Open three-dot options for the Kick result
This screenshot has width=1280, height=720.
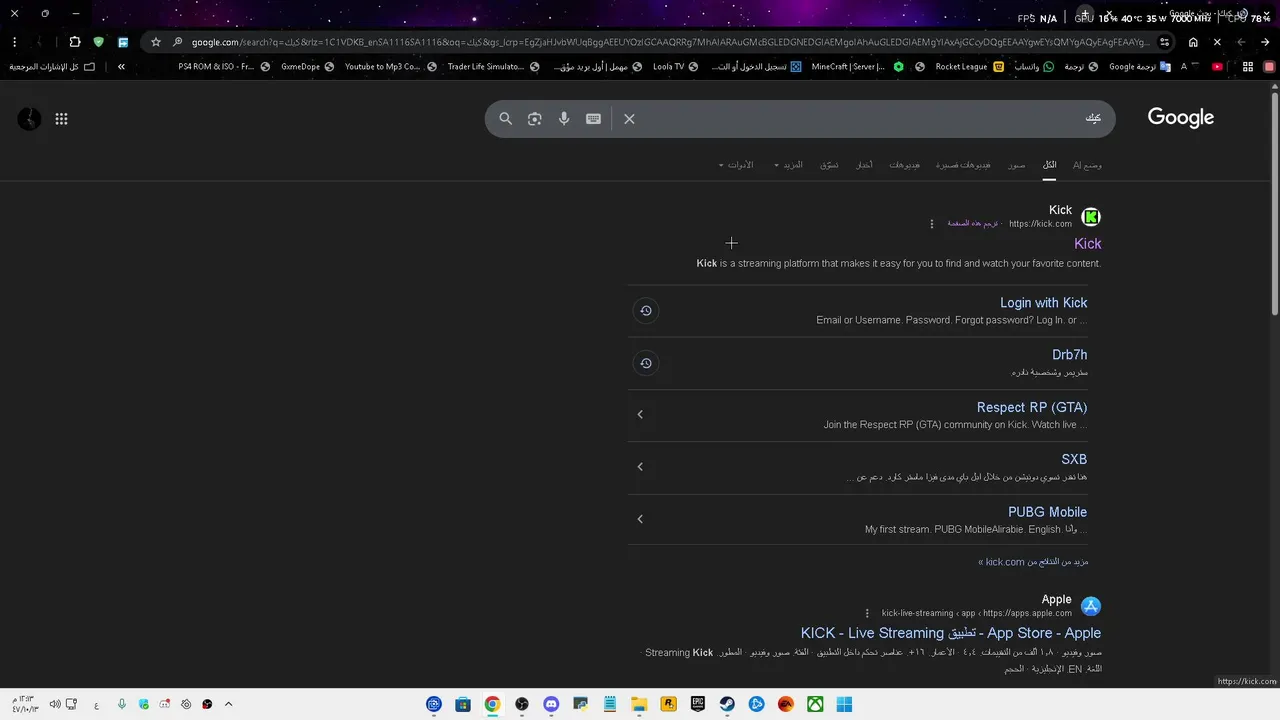tap(932, 224)
